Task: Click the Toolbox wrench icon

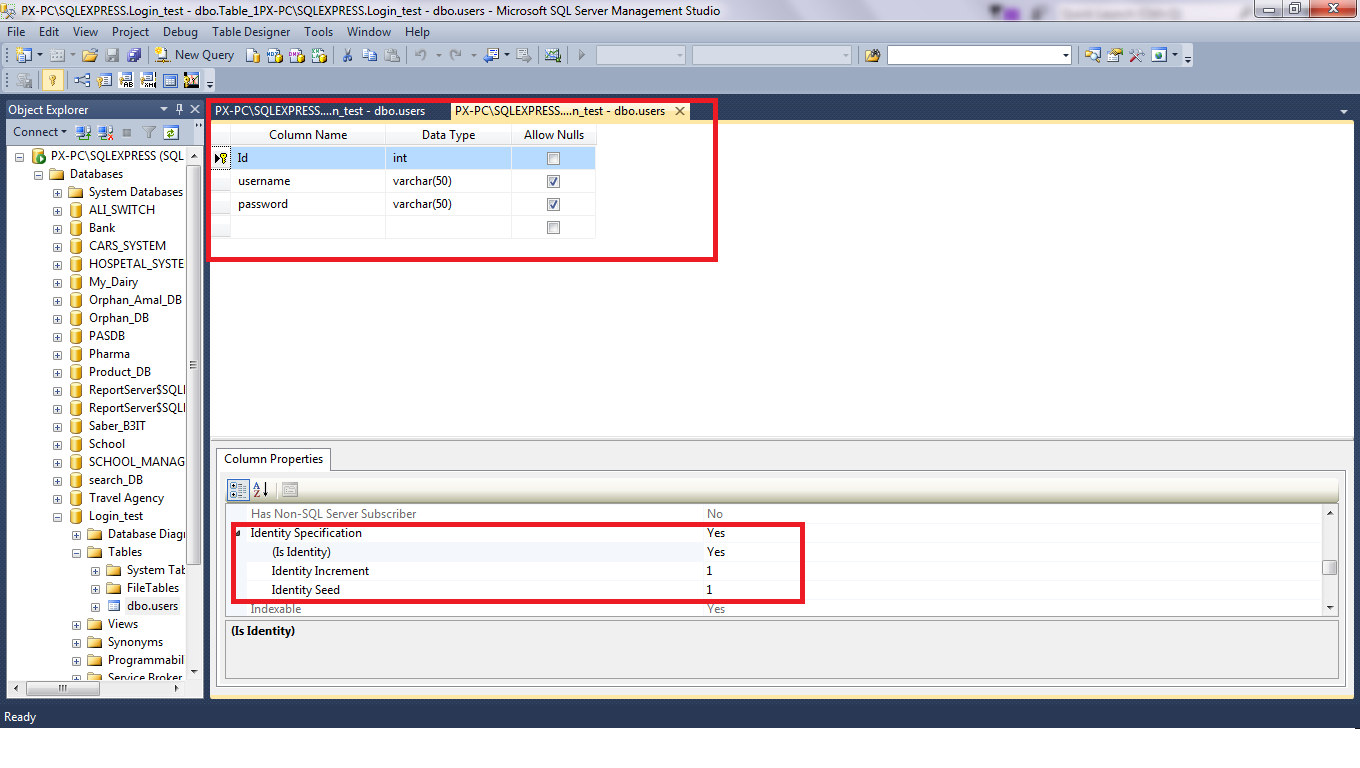Action: click(x=1137, y=55)
